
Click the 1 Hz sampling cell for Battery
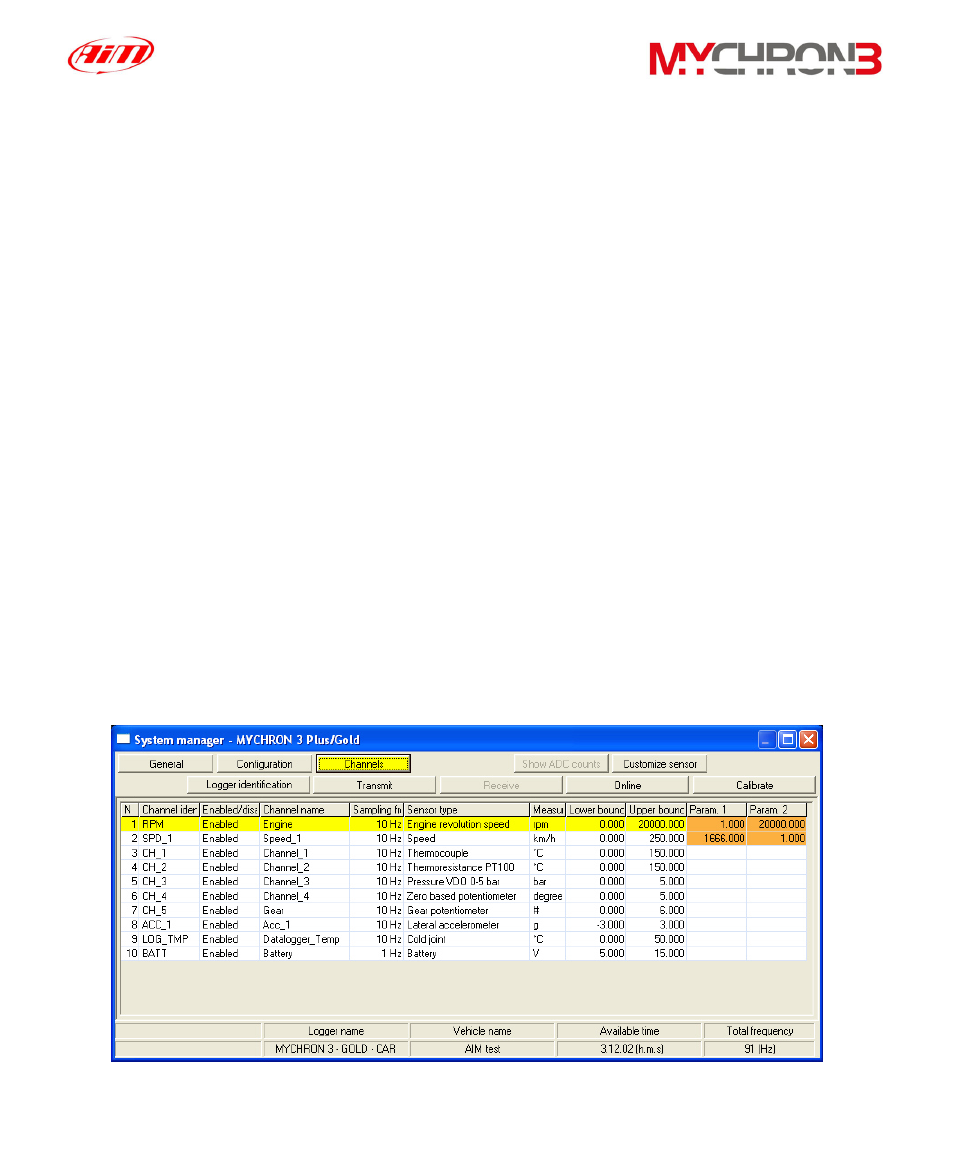pyautogui.click(x=377, y=953)
